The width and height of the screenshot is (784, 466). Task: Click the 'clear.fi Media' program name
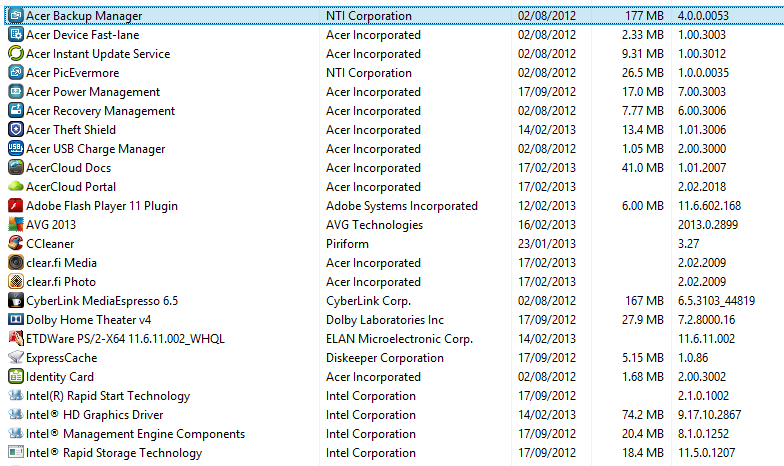click(62, 263)
